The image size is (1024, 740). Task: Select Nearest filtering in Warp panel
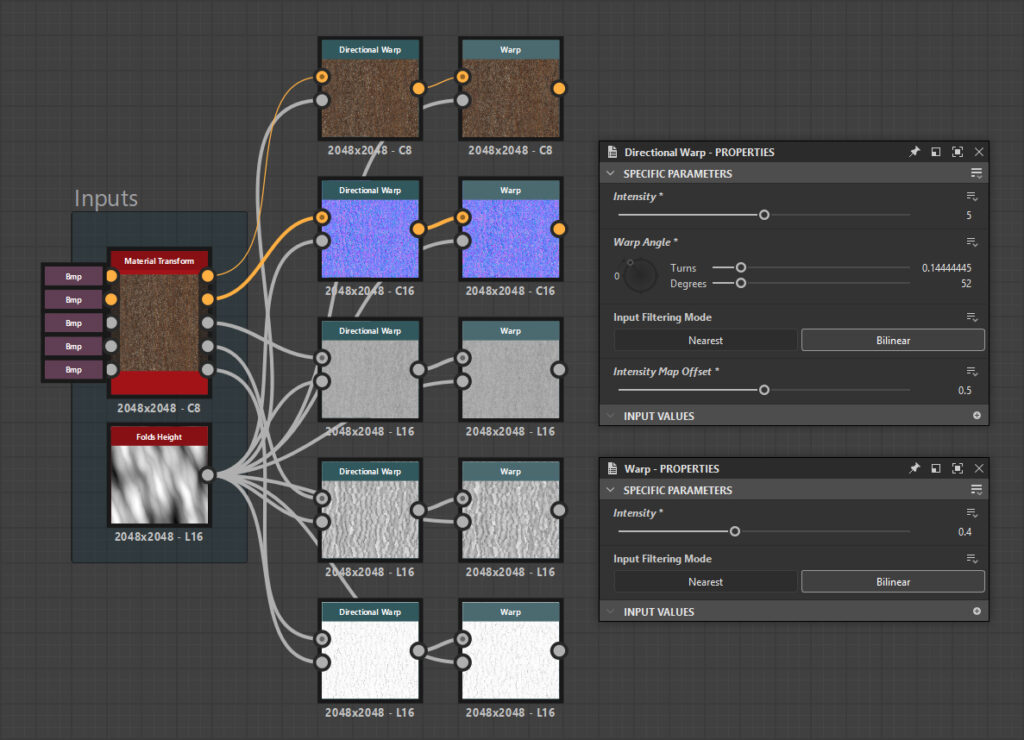pos(705,581)
